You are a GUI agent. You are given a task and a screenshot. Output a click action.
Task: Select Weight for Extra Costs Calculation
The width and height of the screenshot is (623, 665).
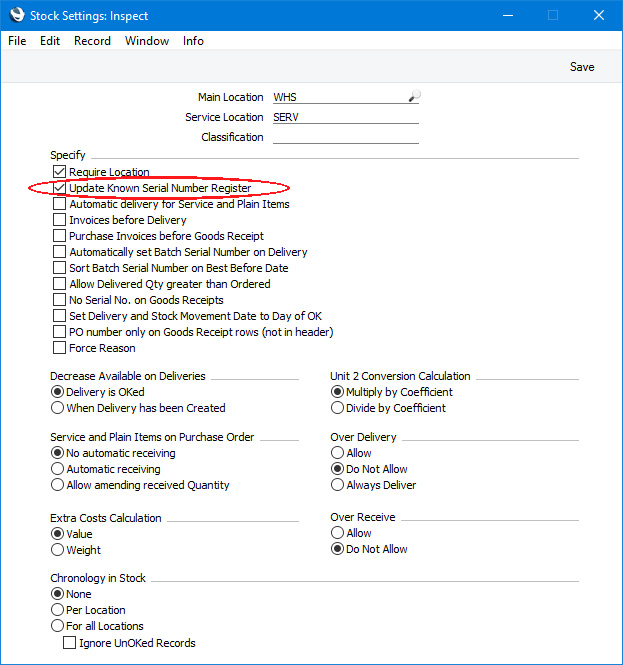pyautogui.click(x=57, y=550)
